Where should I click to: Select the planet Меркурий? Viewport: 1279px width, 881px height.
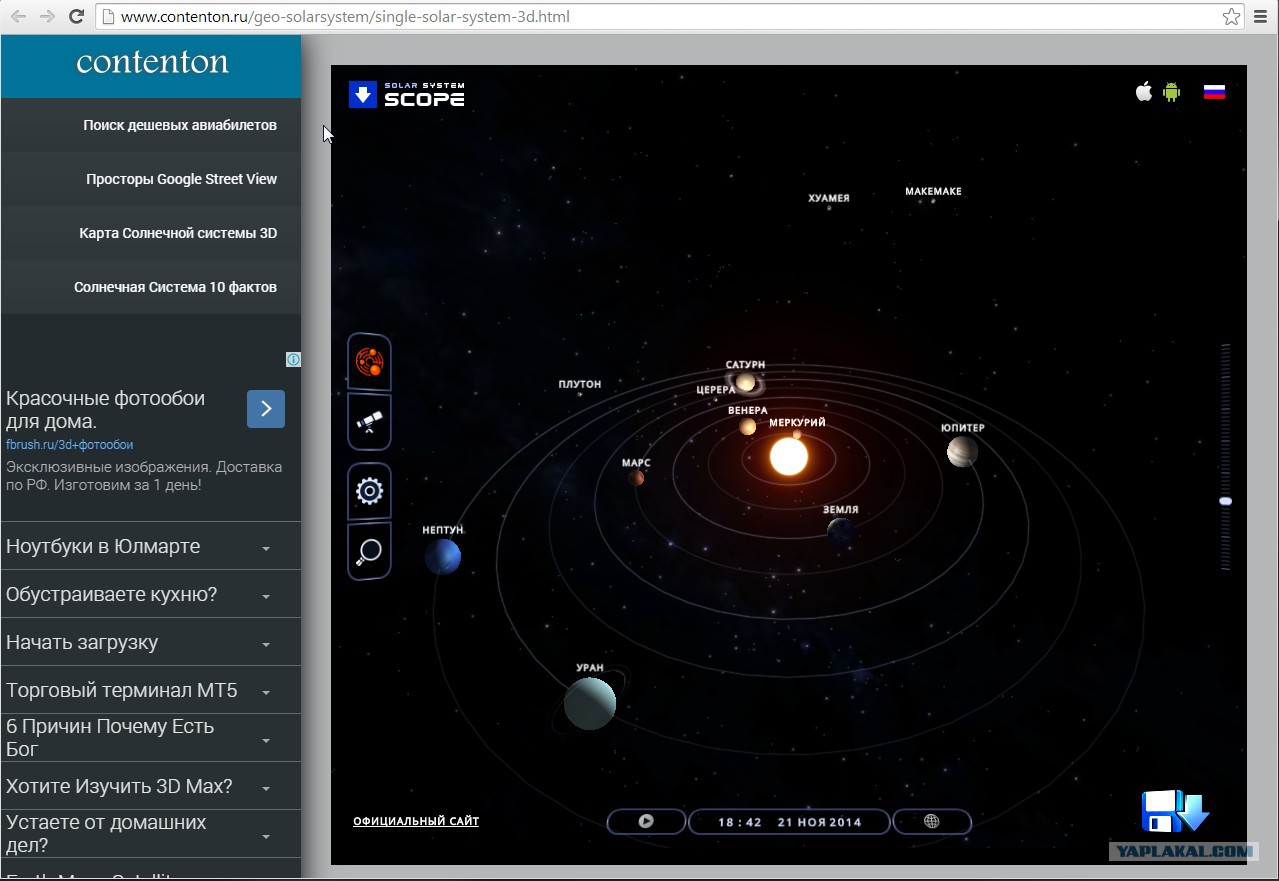tap(797, 434)
